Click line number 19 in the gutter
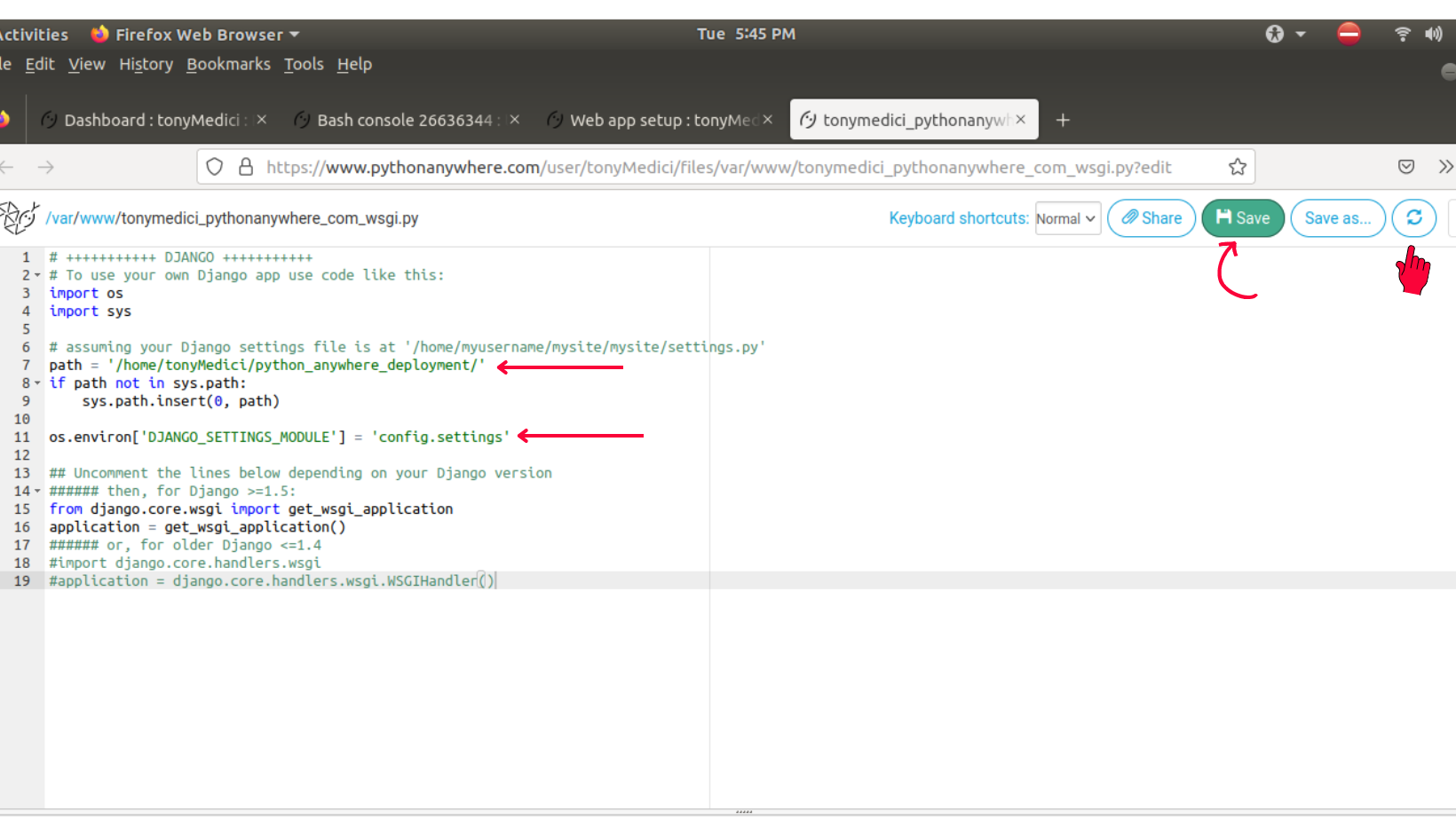The image size is (1456, 820). pos(21,580)
